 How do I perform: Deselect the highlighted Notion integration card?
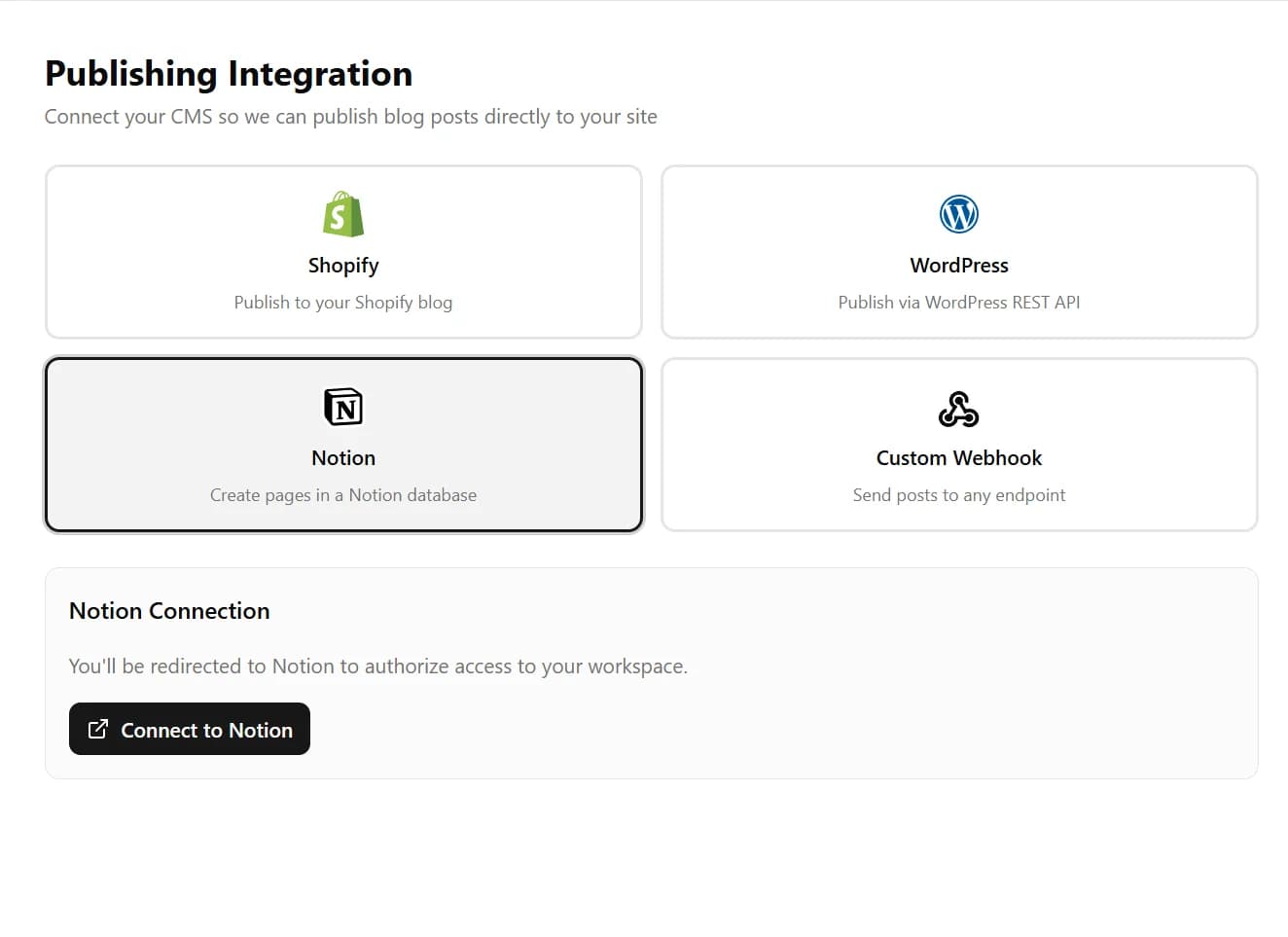[x=343, y=444]
